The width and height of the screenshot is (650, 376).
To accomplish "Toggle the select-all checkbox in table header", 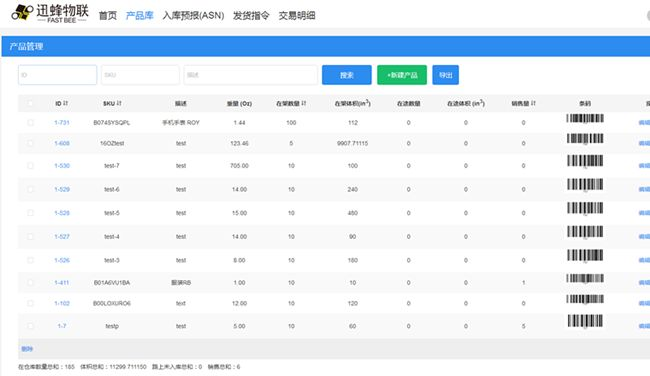I will click(x=30, y=103).
